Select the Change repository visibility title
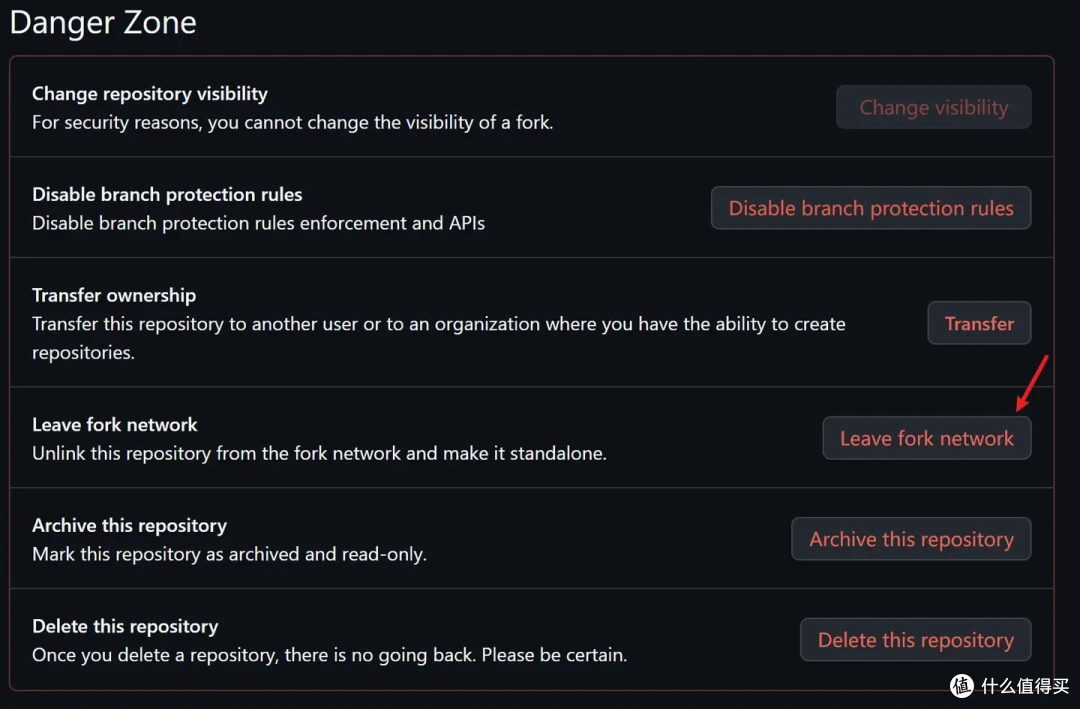The height and width of the screenshot is (709, 1080). click(x=149, y=93)
